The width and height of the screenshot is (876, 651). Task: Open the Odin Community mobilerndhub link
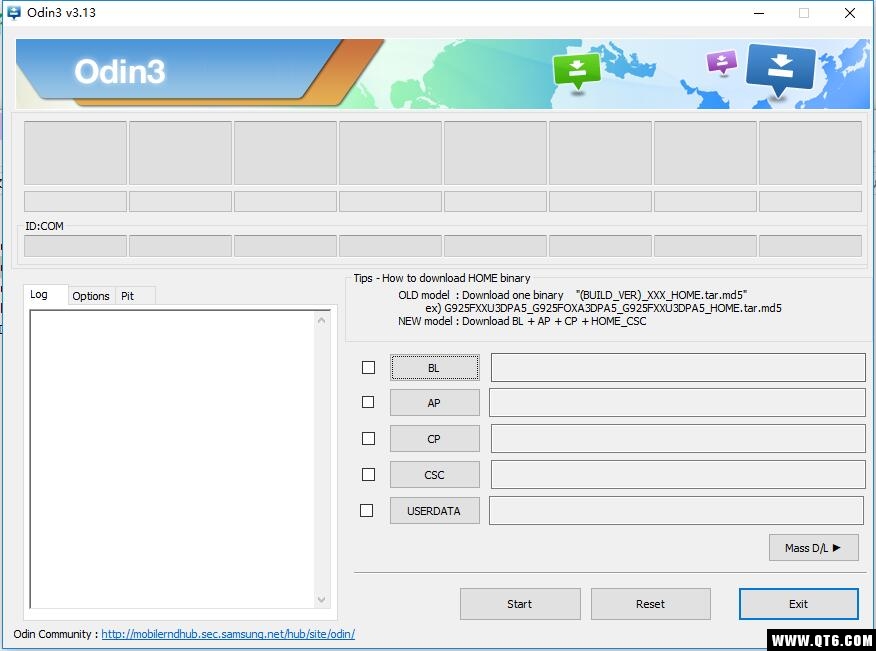tap(228, 634)
